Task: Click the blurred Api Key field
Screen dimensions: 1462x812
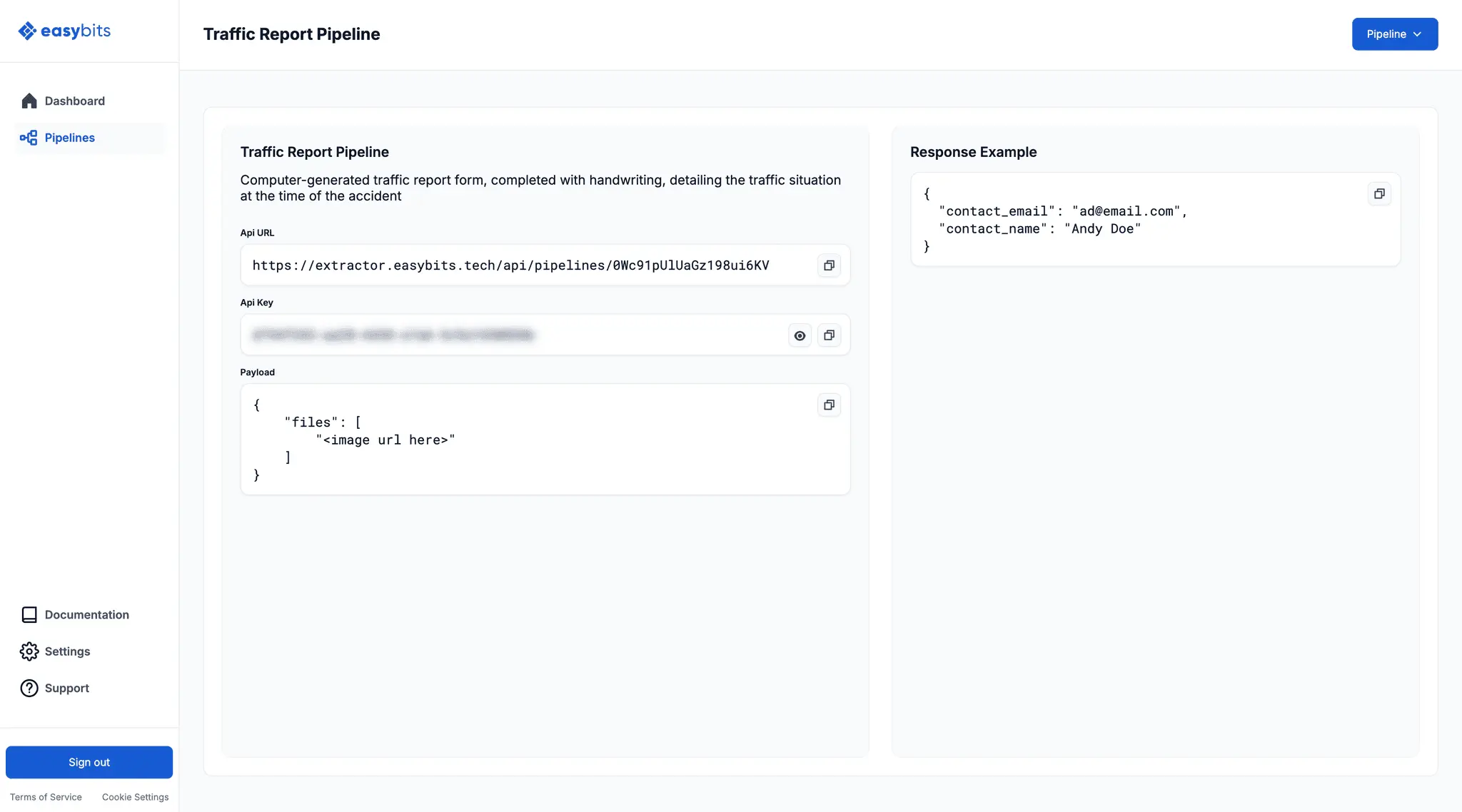Action: pyautogui.click(x=545, y=335)
